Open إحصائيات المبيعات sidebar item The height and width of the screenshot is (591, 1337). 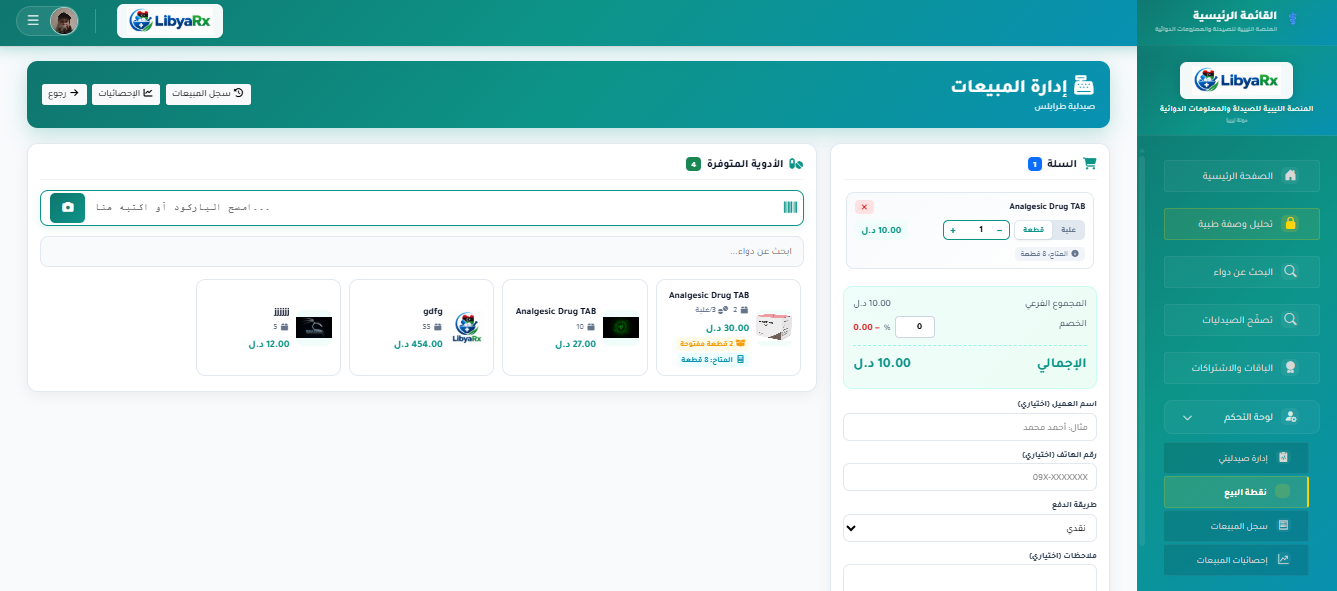coord(1235,560)
